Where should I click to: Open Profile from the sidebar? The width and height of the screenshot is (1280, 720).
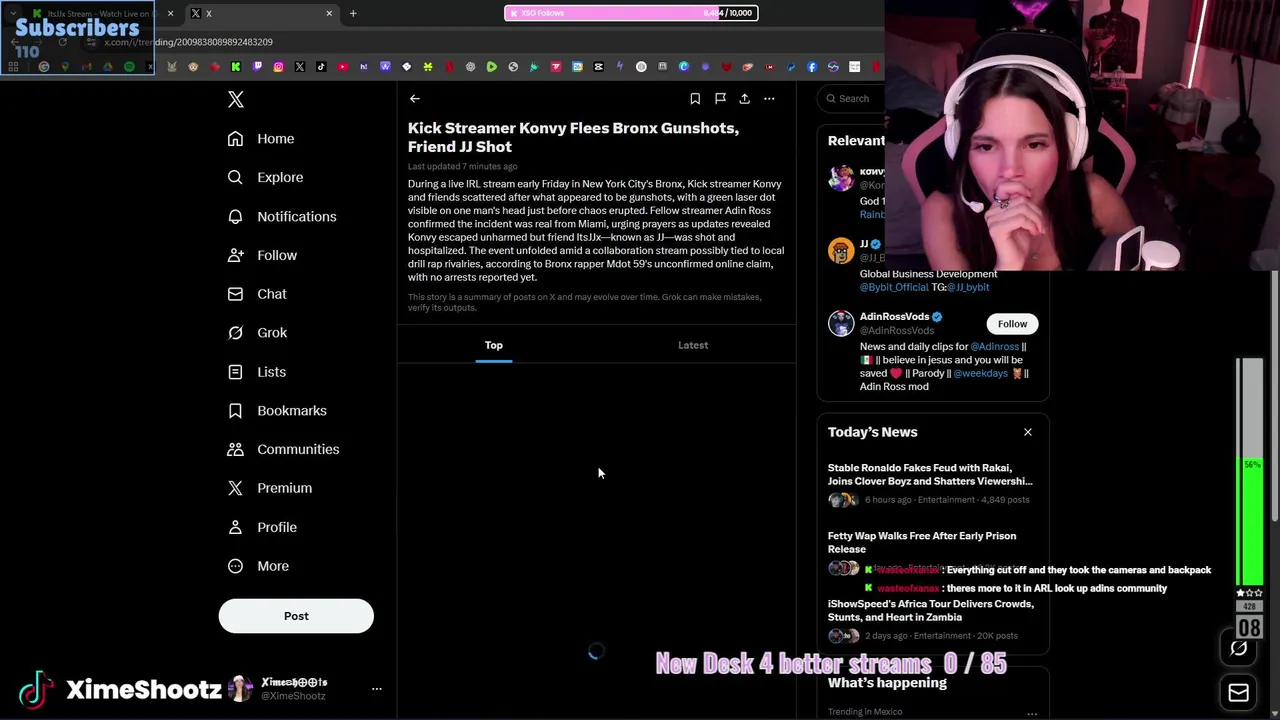262,527
